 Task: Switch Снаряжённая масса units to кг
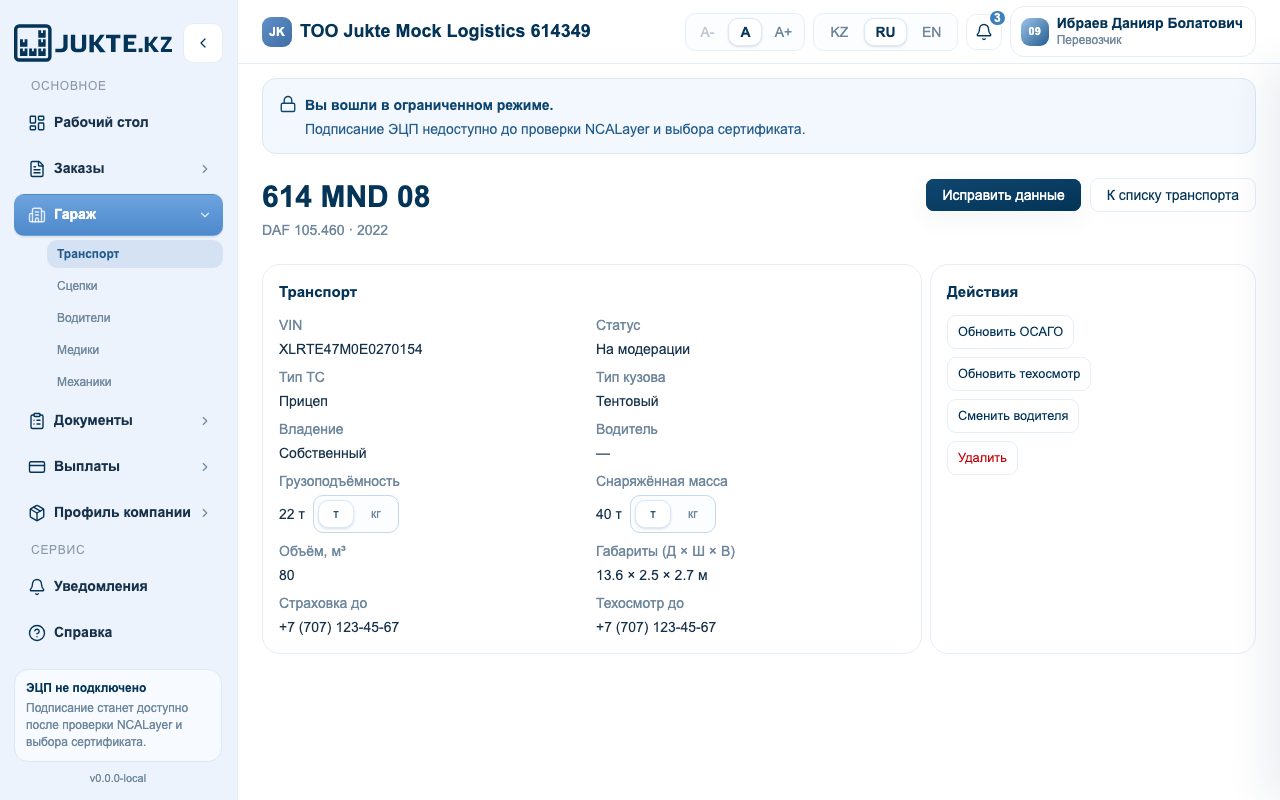pos(693,514)
